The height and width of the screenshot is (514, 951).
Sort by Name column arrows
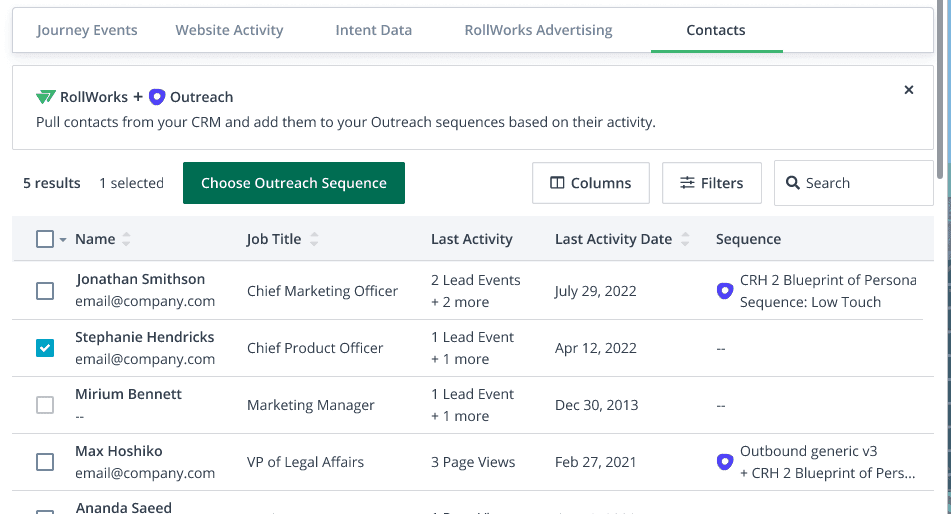[126, 240]
